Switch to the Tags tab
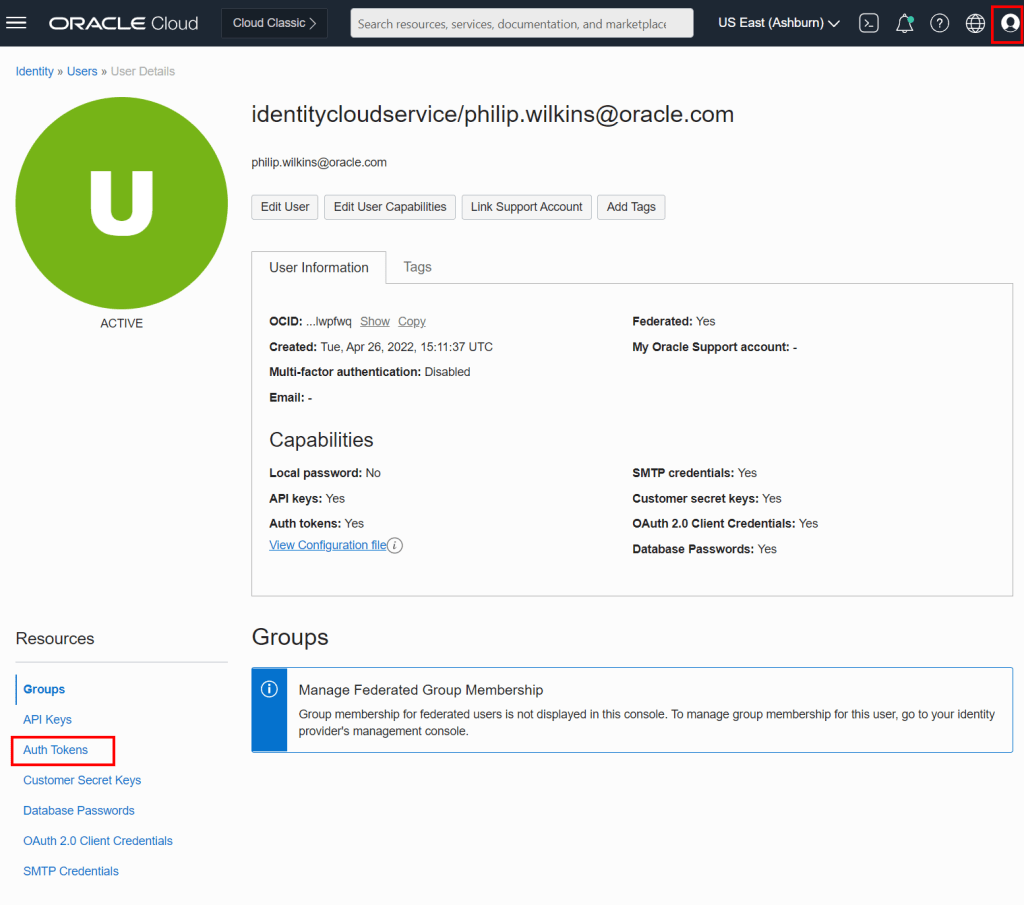1024x905 pixels. (417, 267)
